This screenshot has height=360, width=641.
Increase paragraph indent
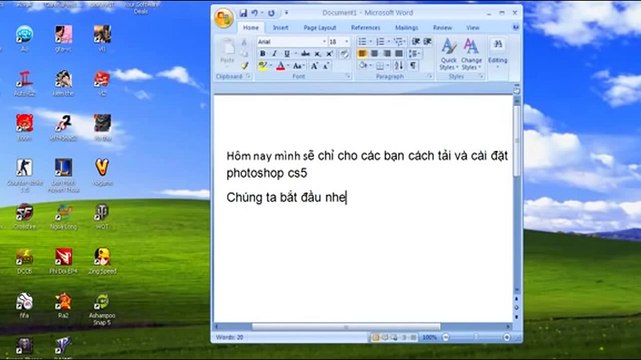point(427,42)
